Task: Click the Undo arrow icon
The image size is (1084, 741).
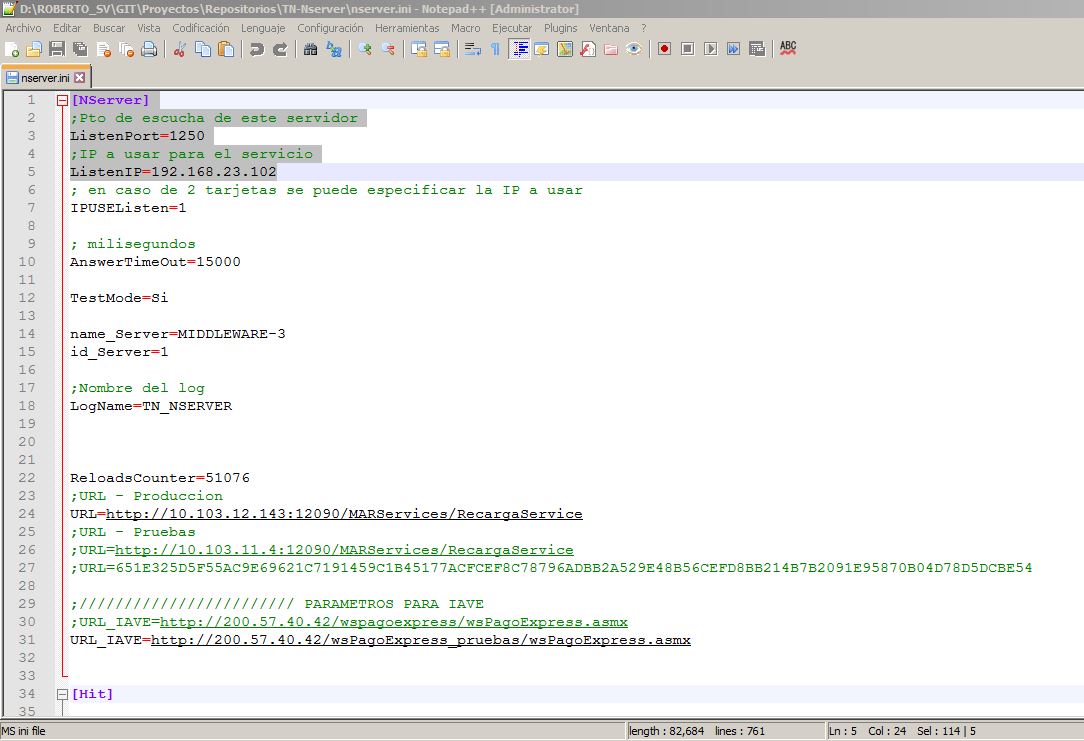Action: point(256,49)
